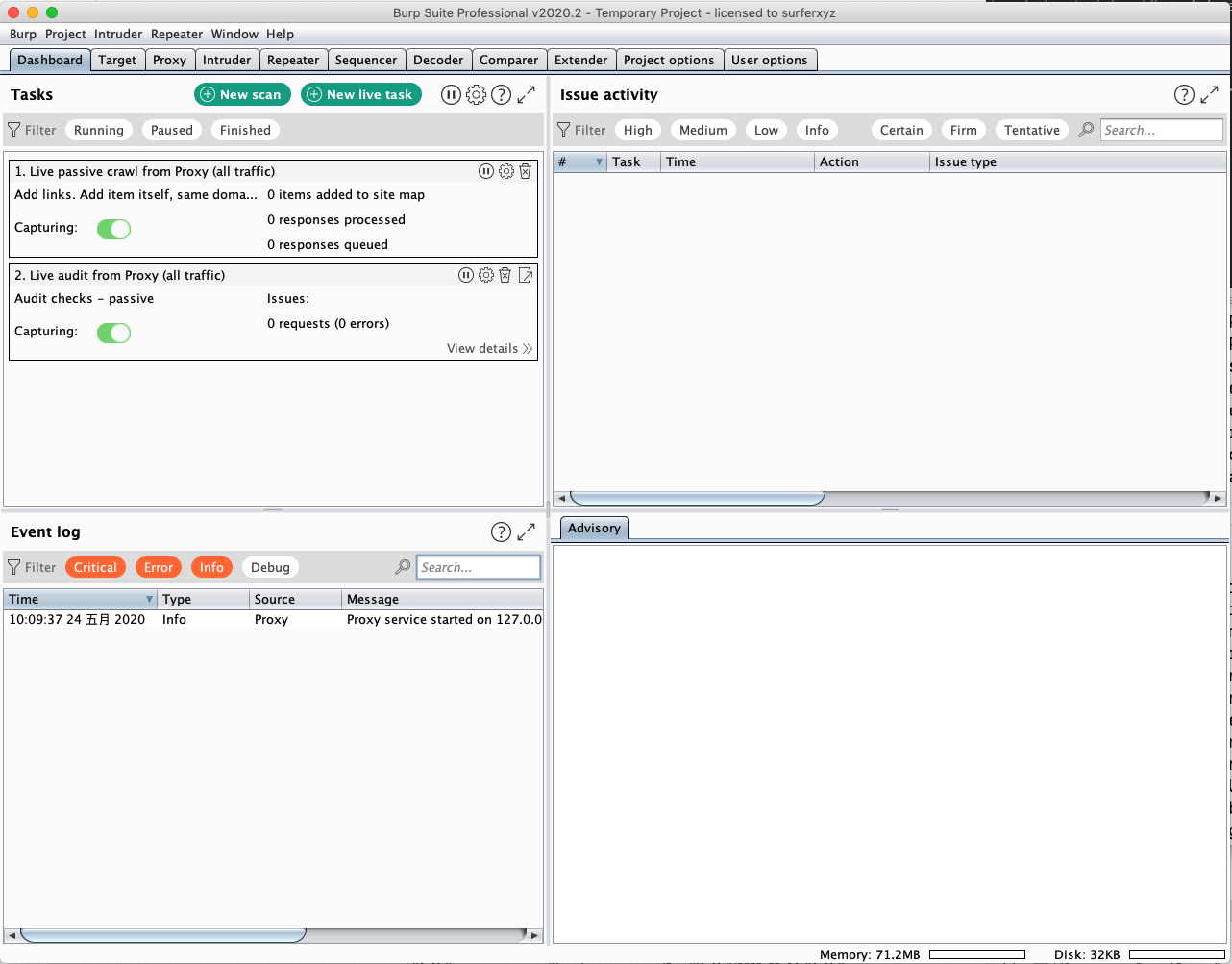
Task: Click the Issue activity search magnifier icon
Action: pyautogui.click(x=1086, y=130)
